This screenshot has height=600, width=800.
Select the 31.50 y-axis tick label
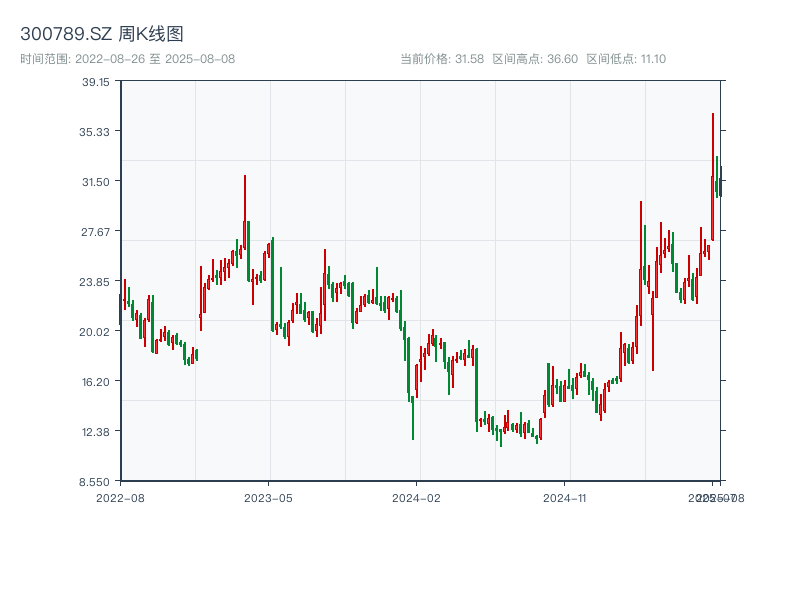(x=96, y=182)
